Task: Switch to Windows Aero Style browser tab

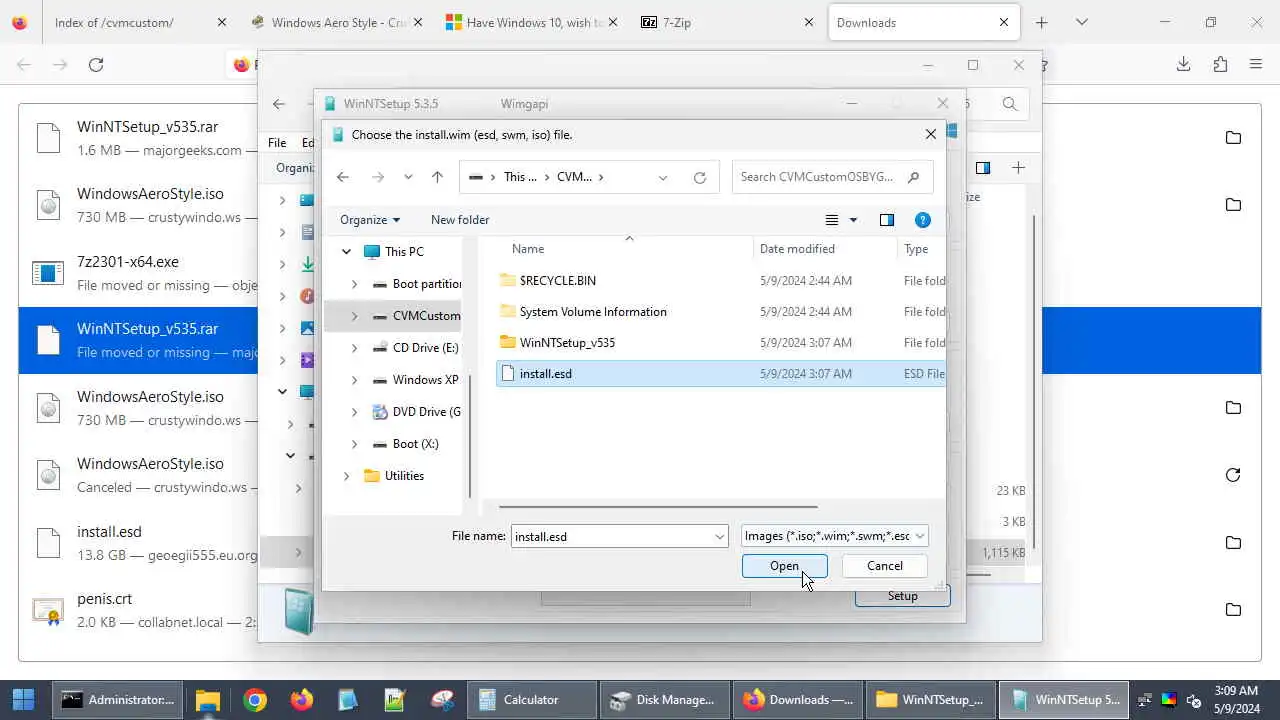Action: point(339,22)
